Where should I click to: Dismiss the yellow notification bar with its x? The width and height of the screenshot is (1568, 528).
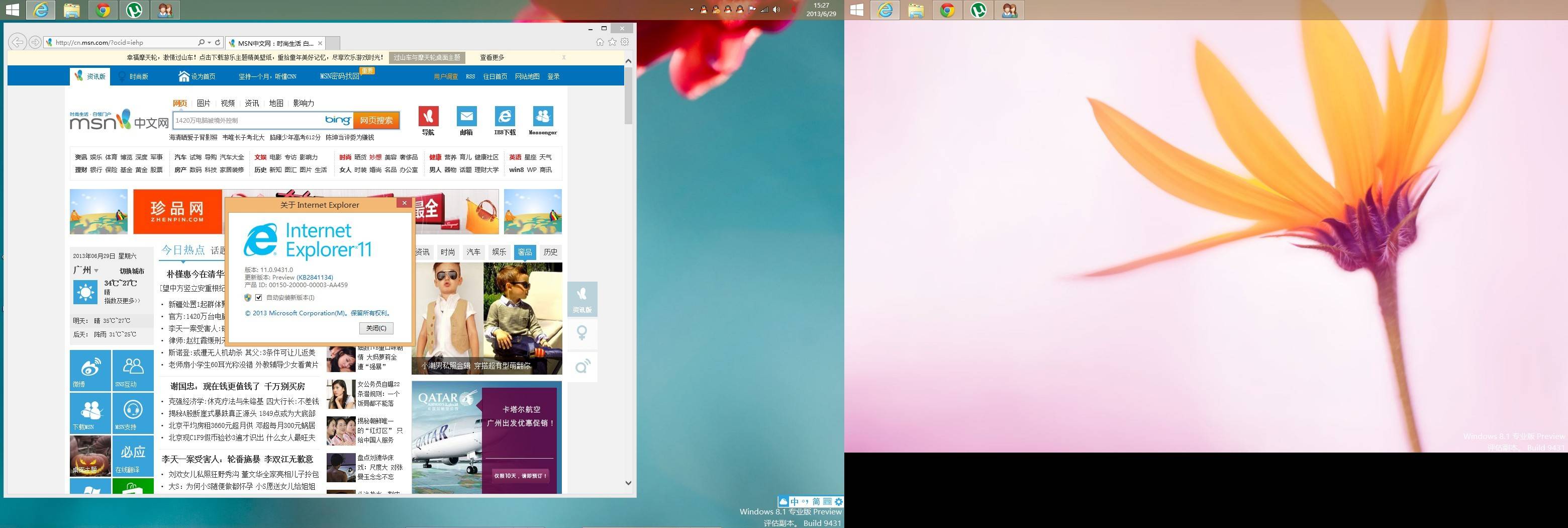[x=564, y=57]
